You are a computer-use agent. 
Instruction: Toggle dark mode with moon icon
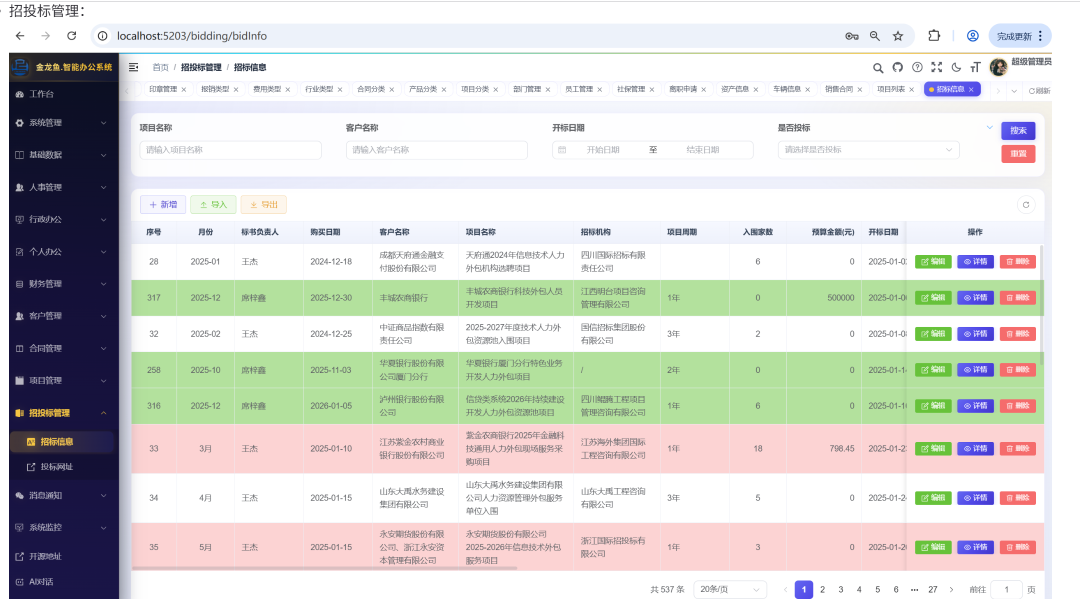[x=956, y=67]
